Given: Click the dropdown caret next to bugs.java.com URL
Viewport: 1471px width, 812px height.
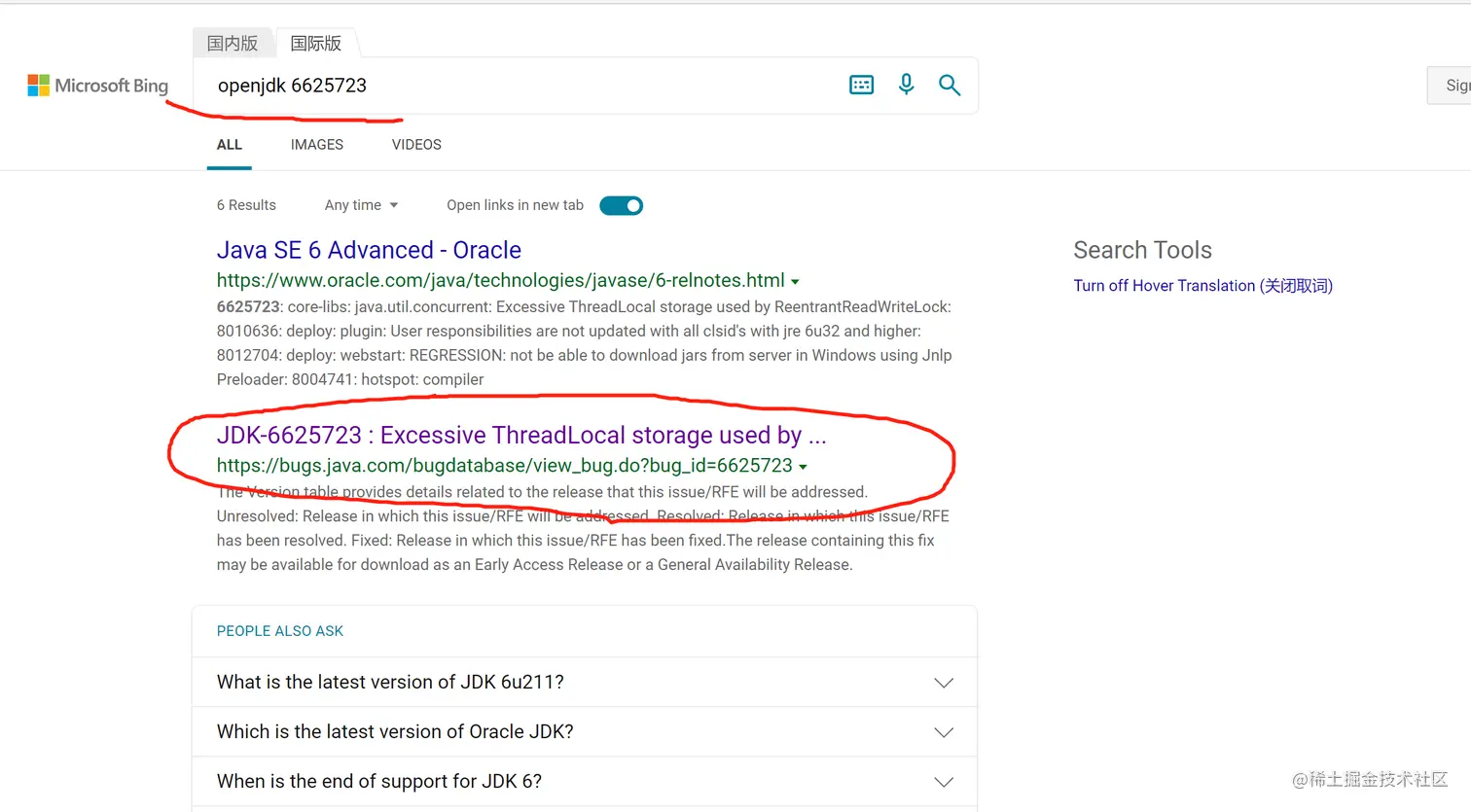Looking at the screenshot, I should point(804,466).
